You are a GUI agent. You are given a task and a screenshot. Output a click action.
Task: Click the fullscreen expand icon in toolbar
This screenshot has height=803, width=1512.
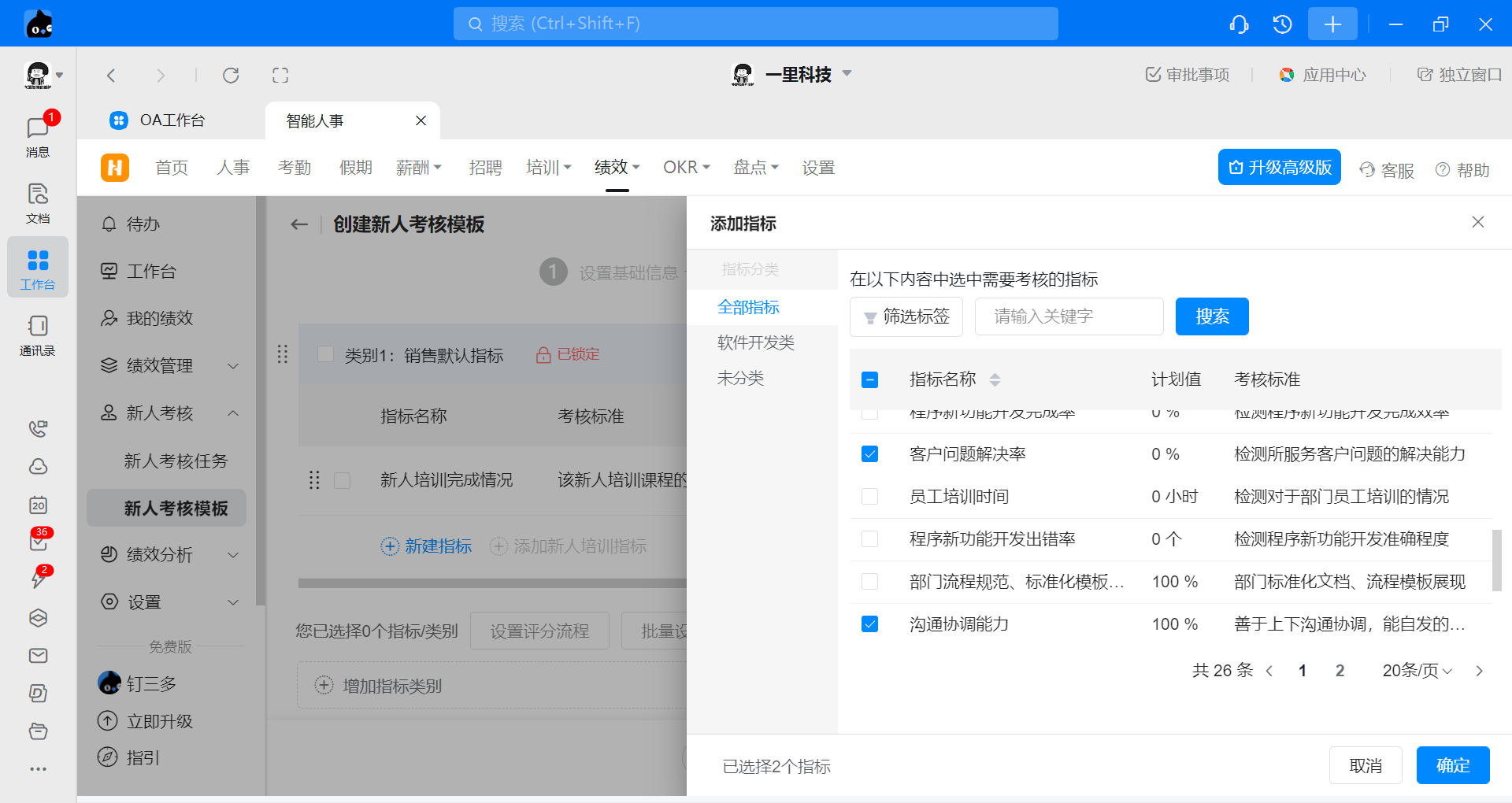tap(280, 76)
